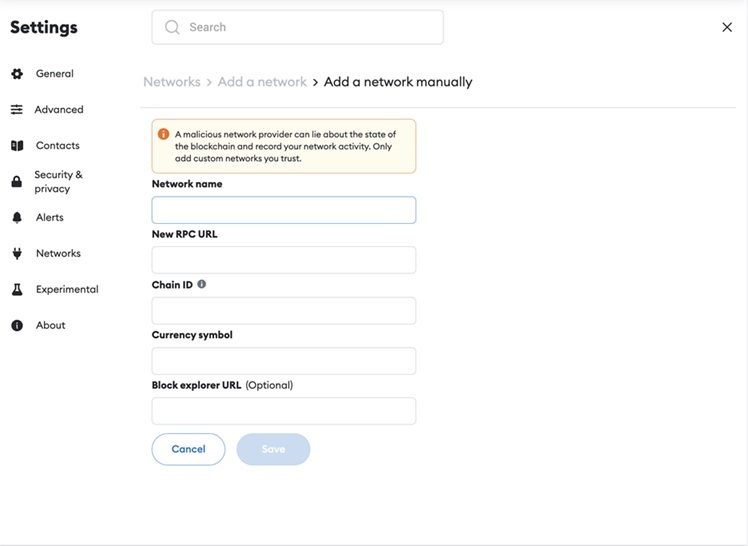The height and width of the screenshot is (546, 748).
Task: Click the Chain ID info tooltip icon
Action: pyautogui.click(x=202, y=285)
